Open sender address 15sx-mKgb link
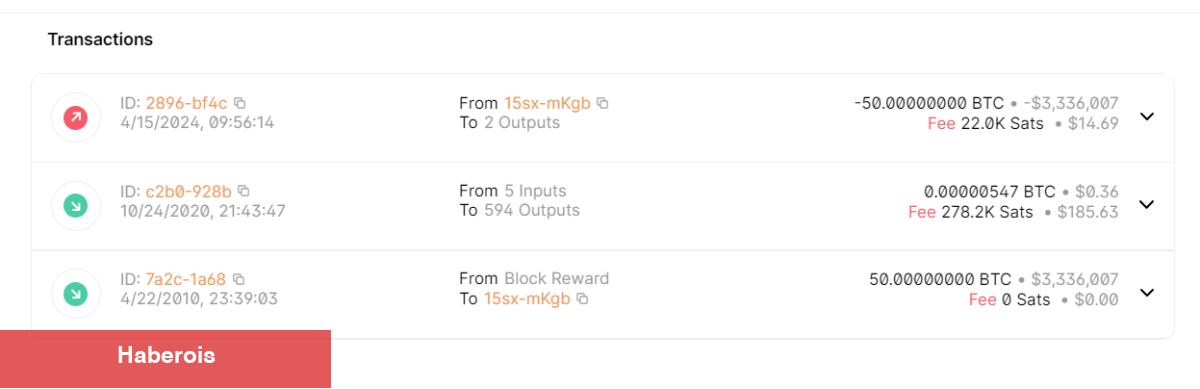Image resolution: width=1200 pixels, height=389 pixels. [x=547, y=103]
